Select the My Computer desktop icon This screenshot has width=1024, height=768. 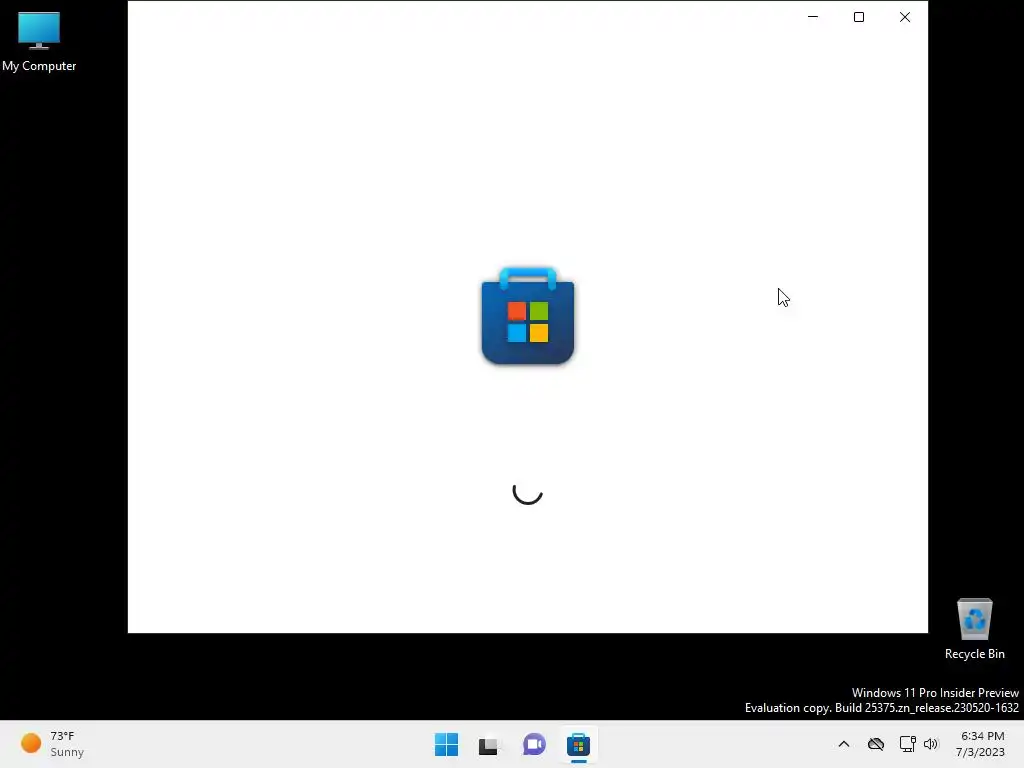click(39, 42)
